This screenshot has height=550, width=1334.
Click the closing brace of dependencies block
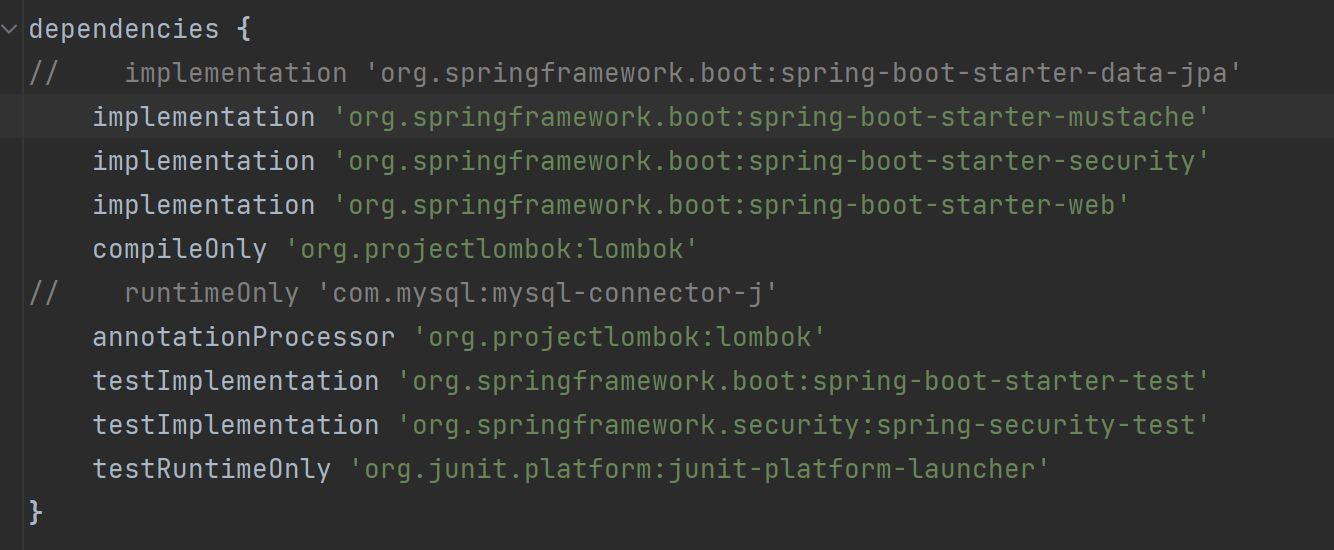tap(36, 513)
